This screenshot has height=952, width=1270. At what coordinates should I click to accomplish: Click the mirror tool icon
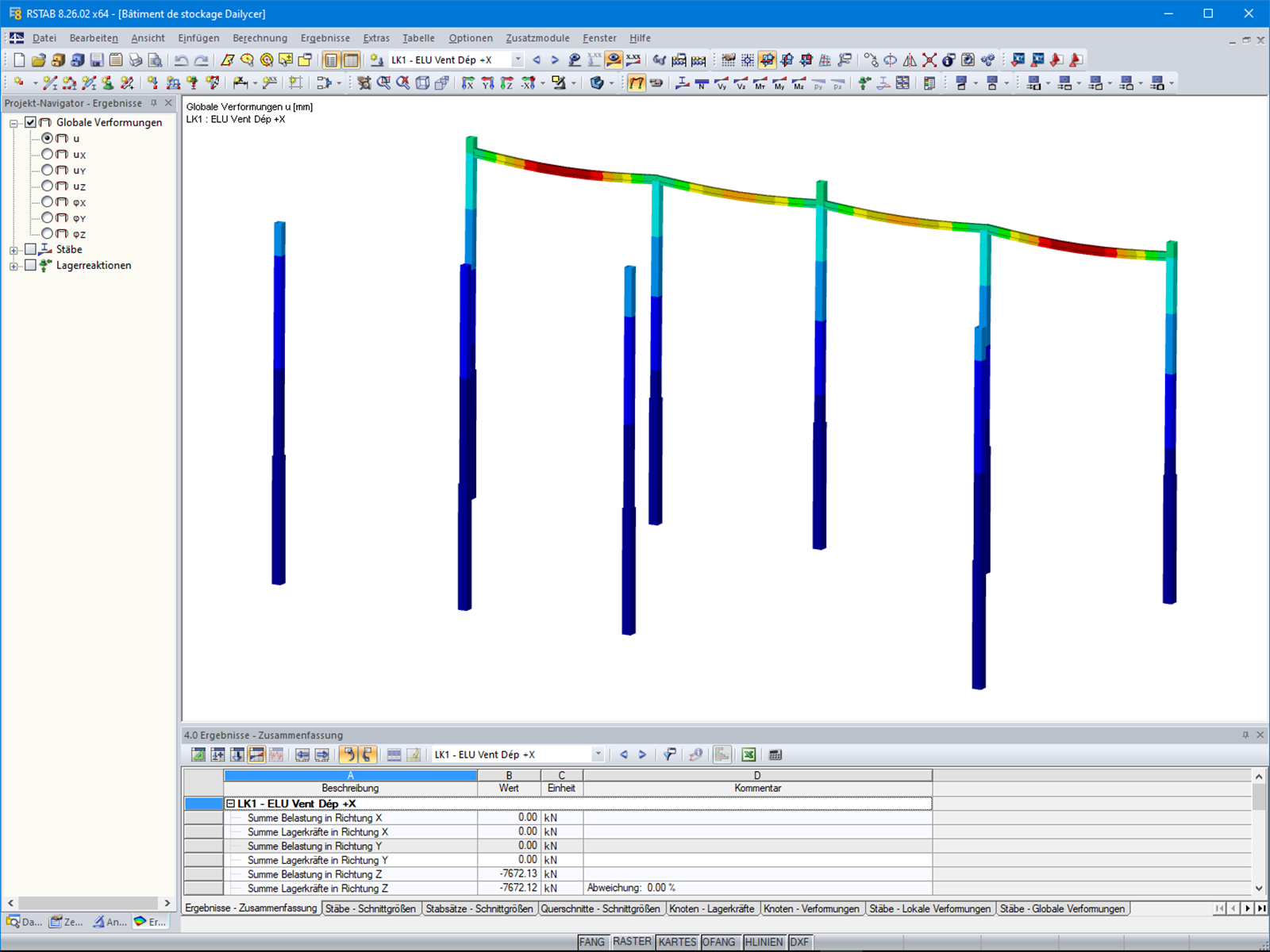coord(910,60)
